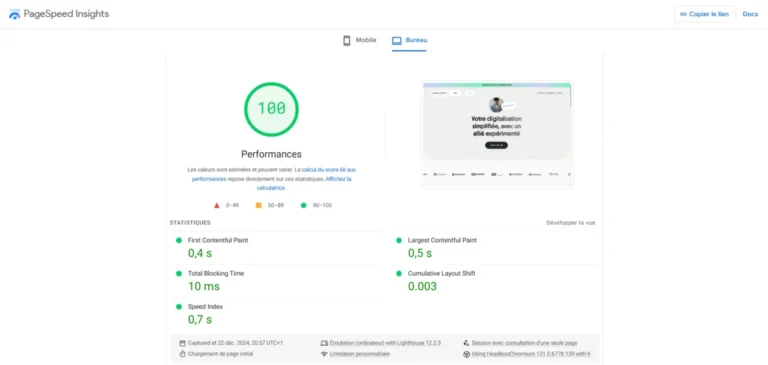The image size is (768, 365).
Task: Click the calendar icon next to Captured at
Action: click(183, 343)
